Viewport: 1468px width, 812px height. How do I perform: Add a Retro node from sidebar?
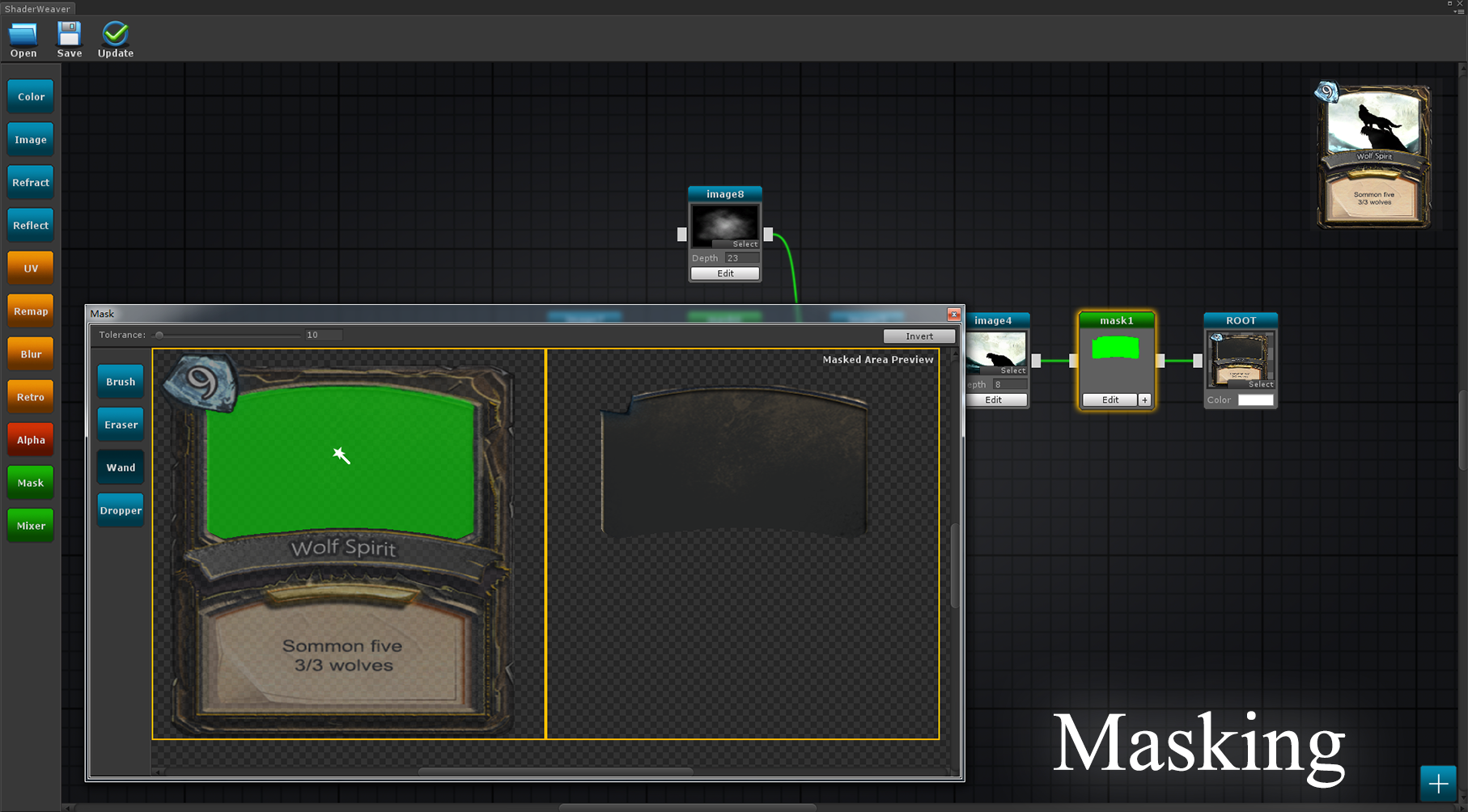tap(31, 396)
